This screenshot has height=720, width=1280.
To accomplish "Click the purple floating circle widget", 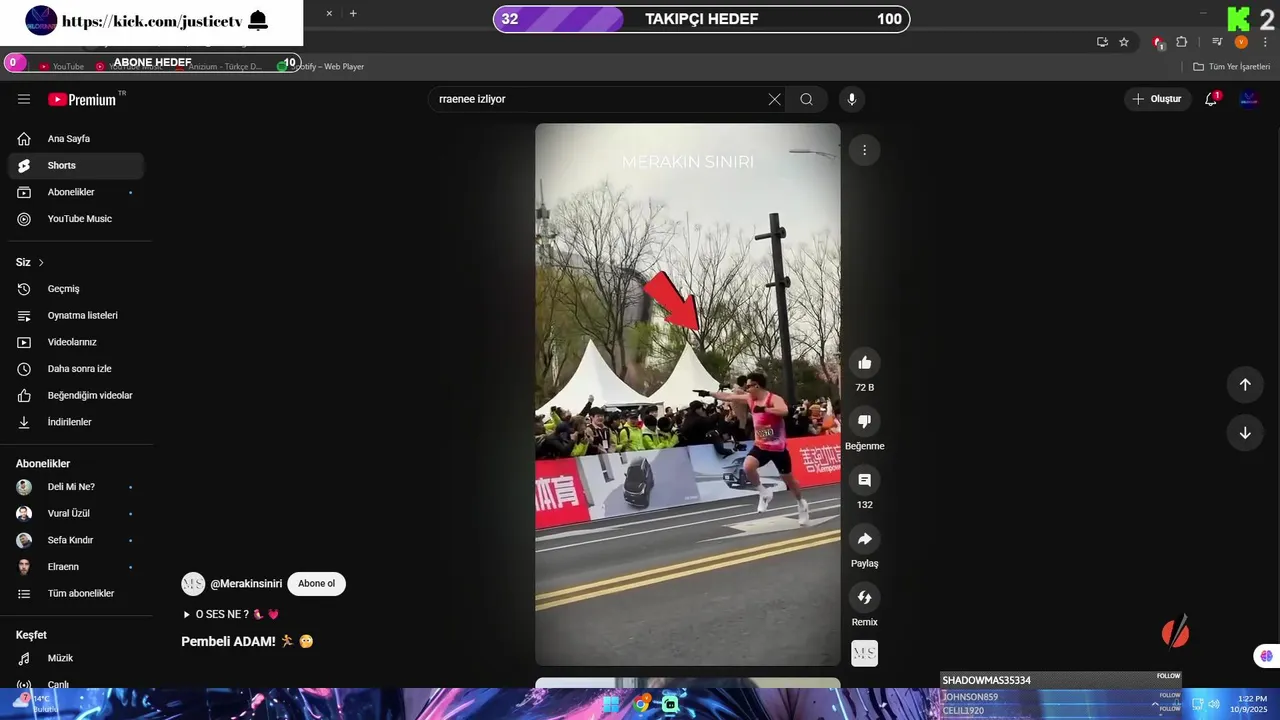I will click(1267, 656).
